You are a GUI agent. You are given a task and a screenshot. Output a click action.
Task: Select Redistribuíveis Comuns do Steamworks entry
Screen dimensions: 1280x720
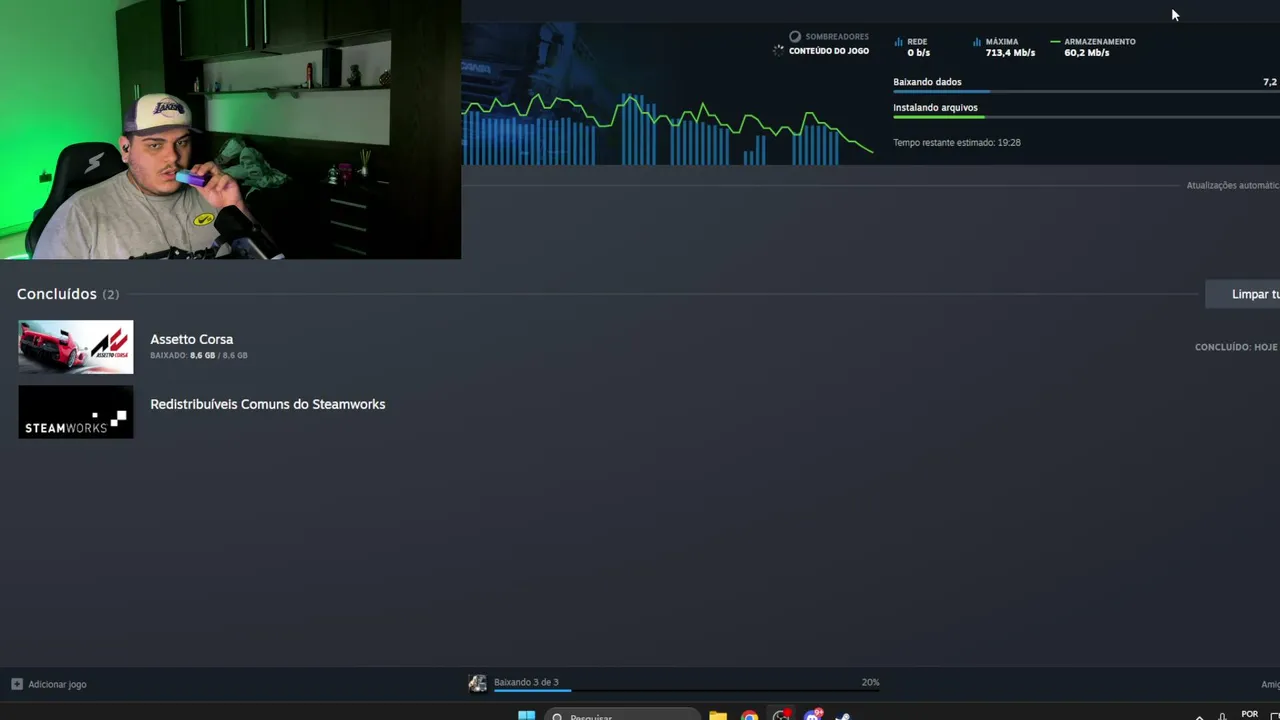pos(267,404)
